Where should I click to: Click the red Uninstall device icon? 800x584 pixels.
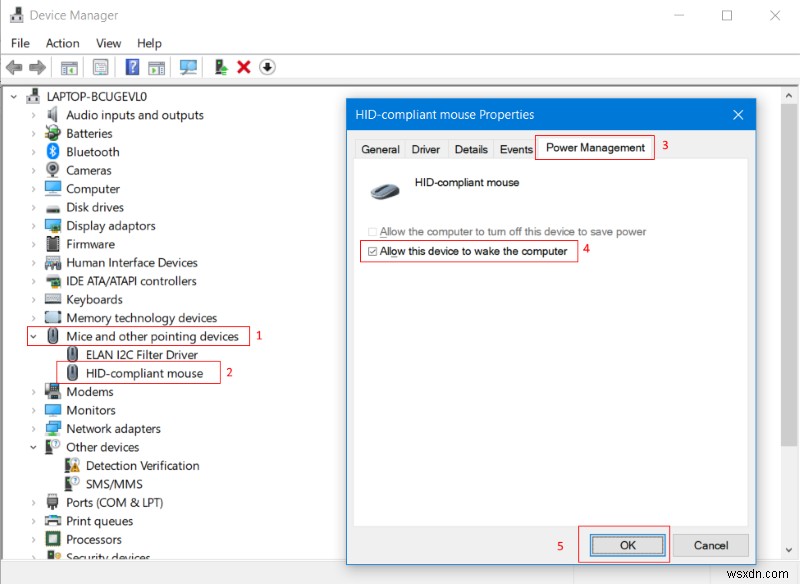coord(244,67)
